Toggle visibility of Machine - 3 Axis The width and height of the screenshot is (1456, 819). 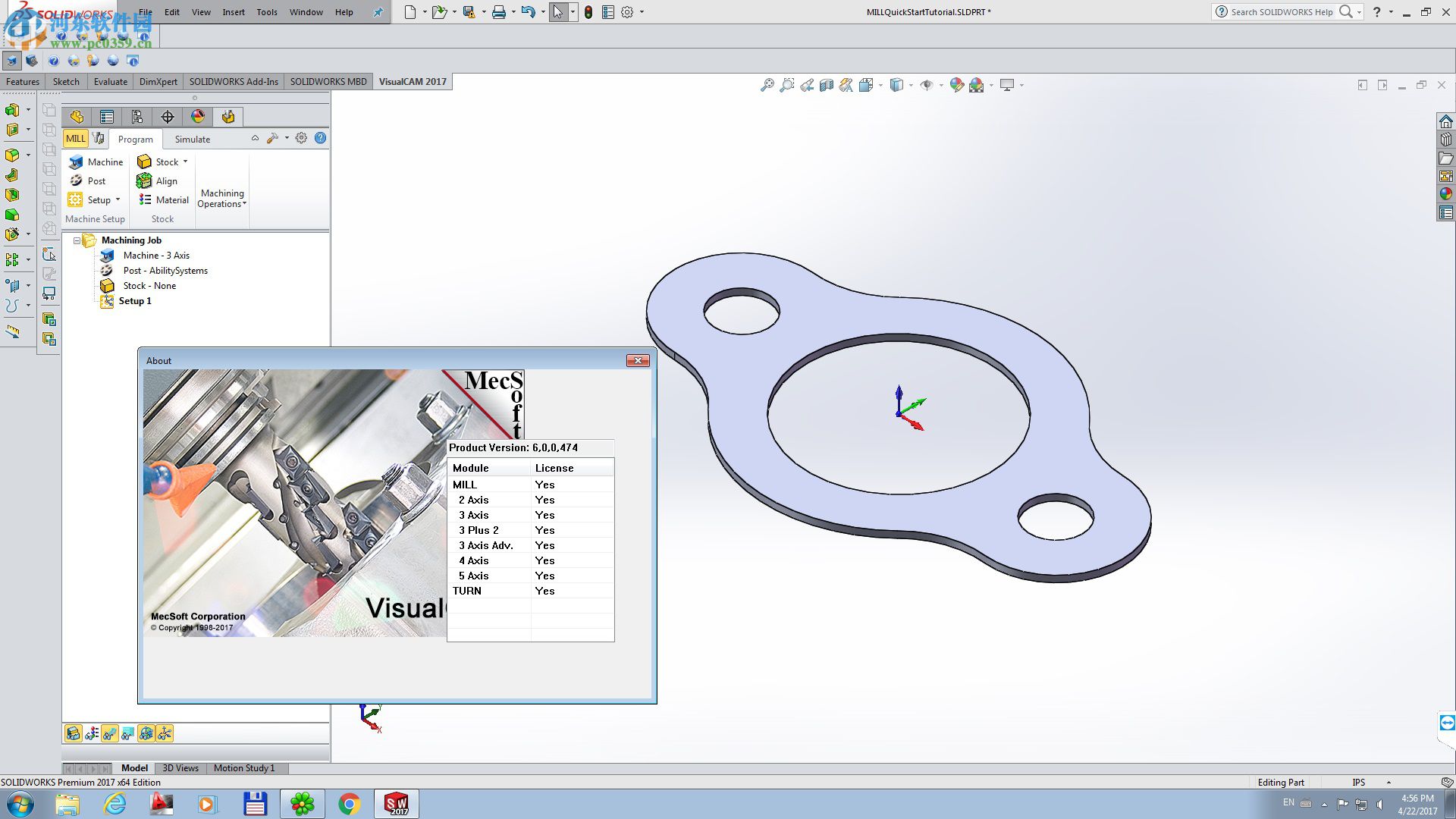tap(107, 255)
